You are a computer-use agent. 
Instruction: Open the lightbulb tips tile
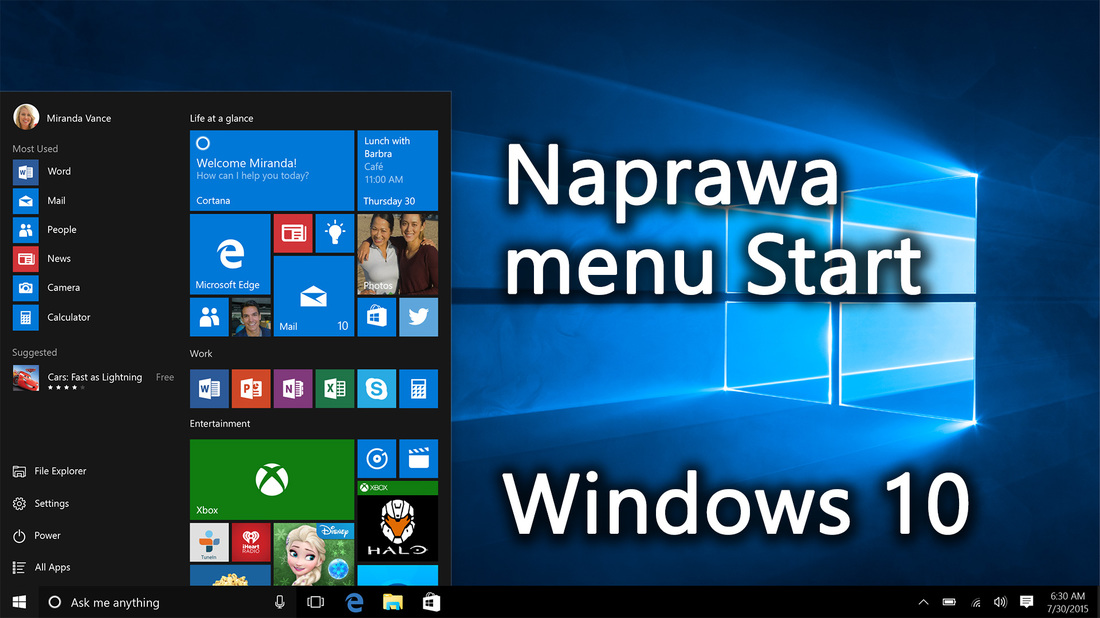335,233
